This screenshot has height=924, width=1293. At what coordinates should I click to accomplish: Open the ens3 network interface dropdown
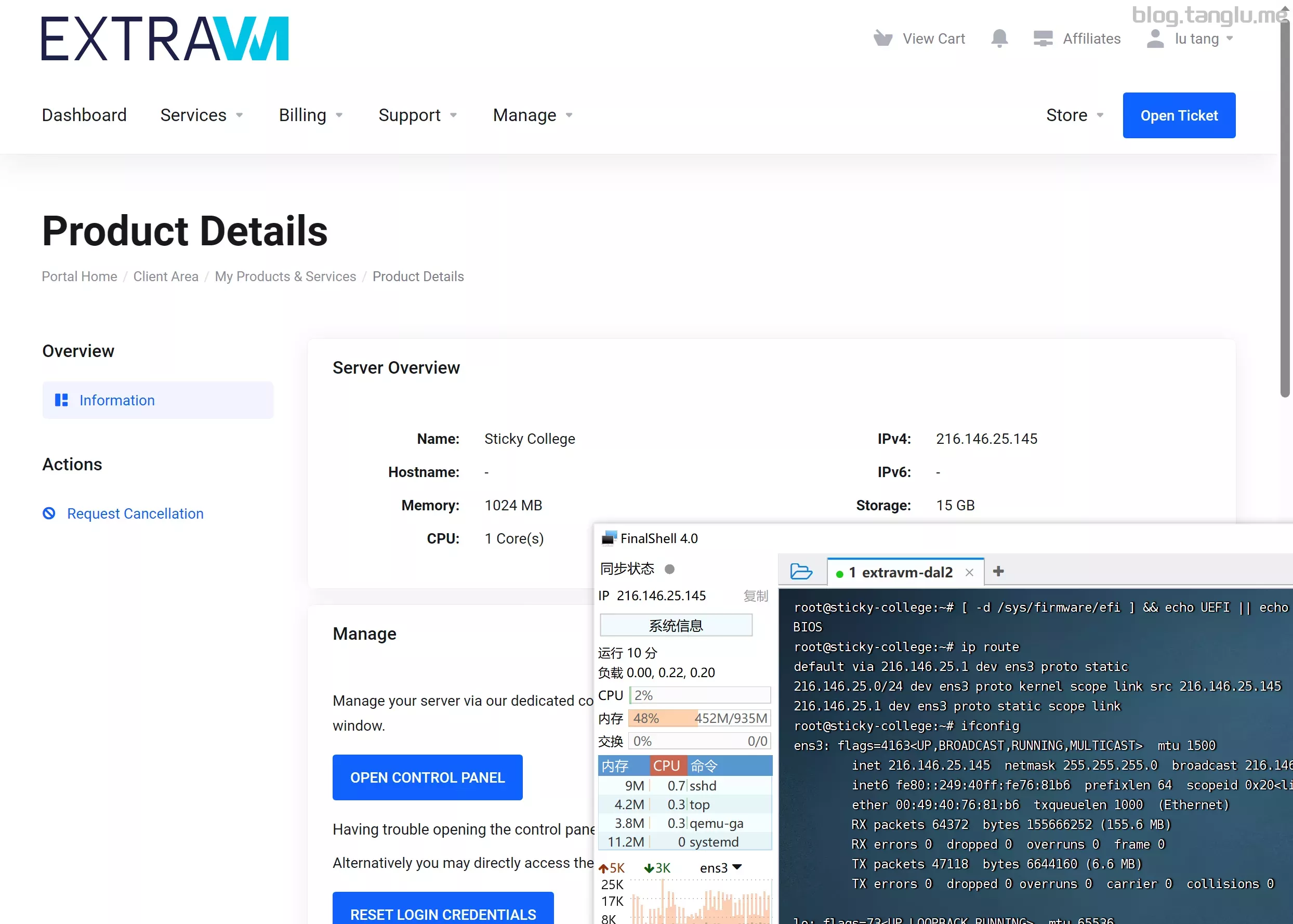point(720,868)
